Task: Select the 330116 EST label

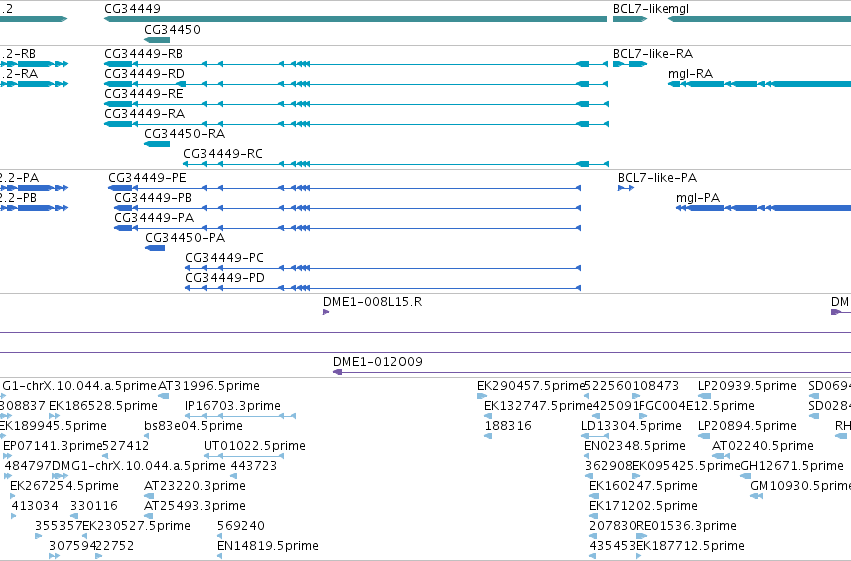Action: [x=94, y=506]
